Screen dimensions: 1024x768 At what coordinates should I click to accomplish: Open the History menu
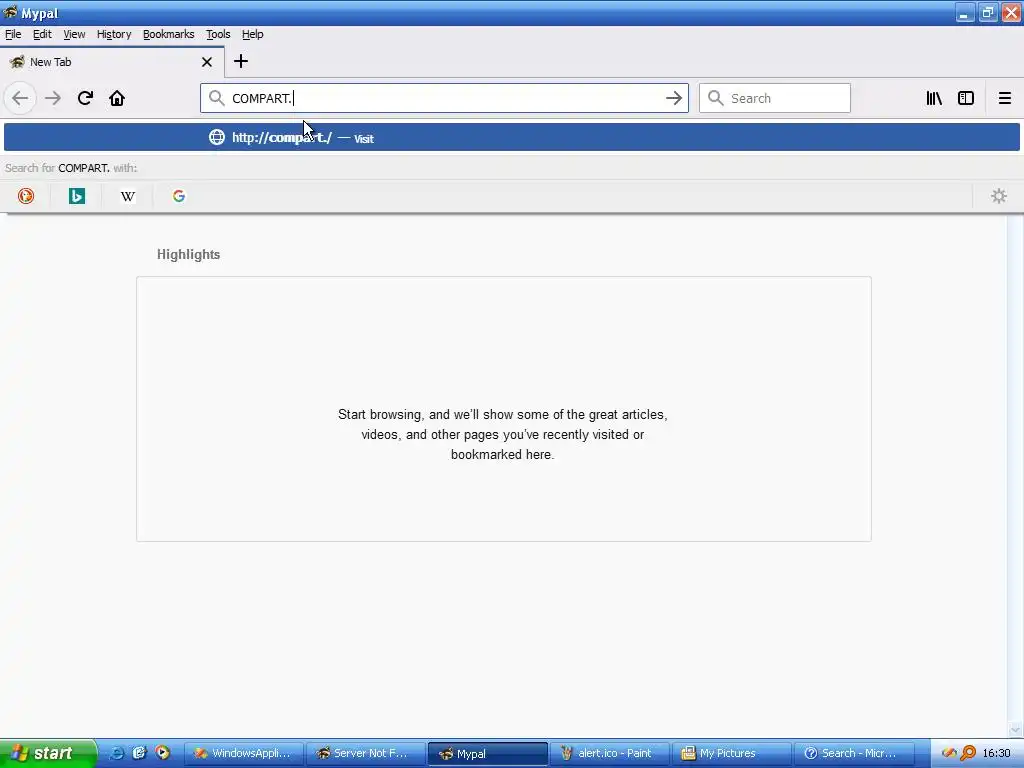(114, 34)
